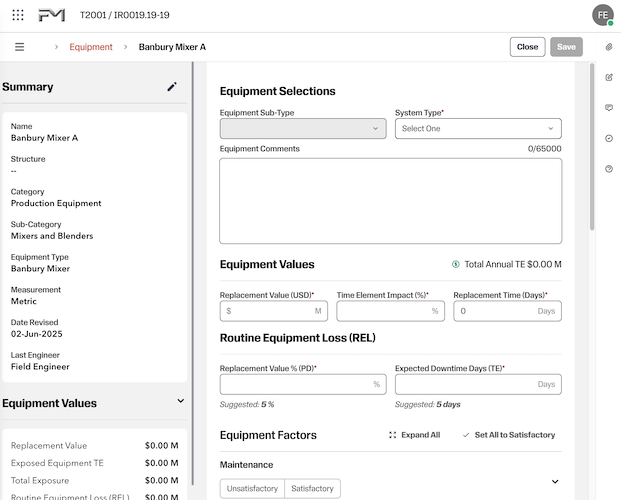Screen dimensions: 621x500
Task: Open the comments icon in right sidebar
Action: [609, 108]
